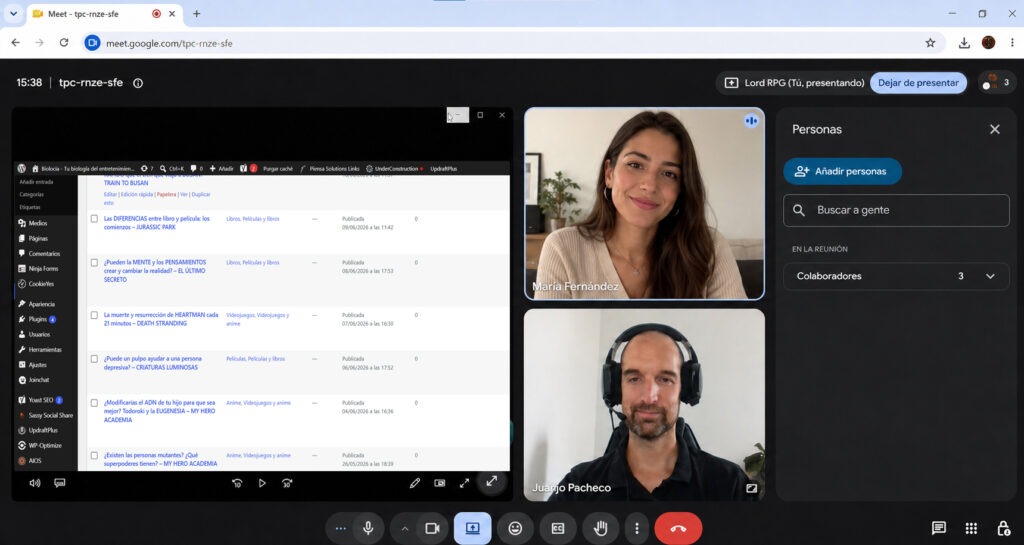The height and width of the screenshot is (545, 1024).
Task: Raise hand using the hand icon
Action: pos(601,528)
